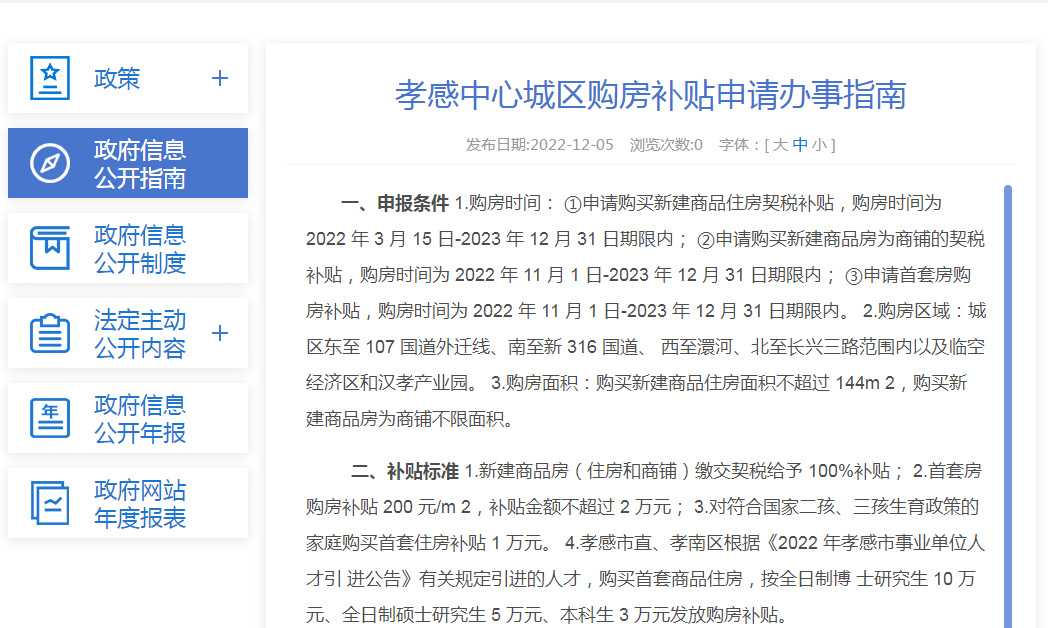
Task: Open the 政策 sidebar item
Action: (118, 78)
